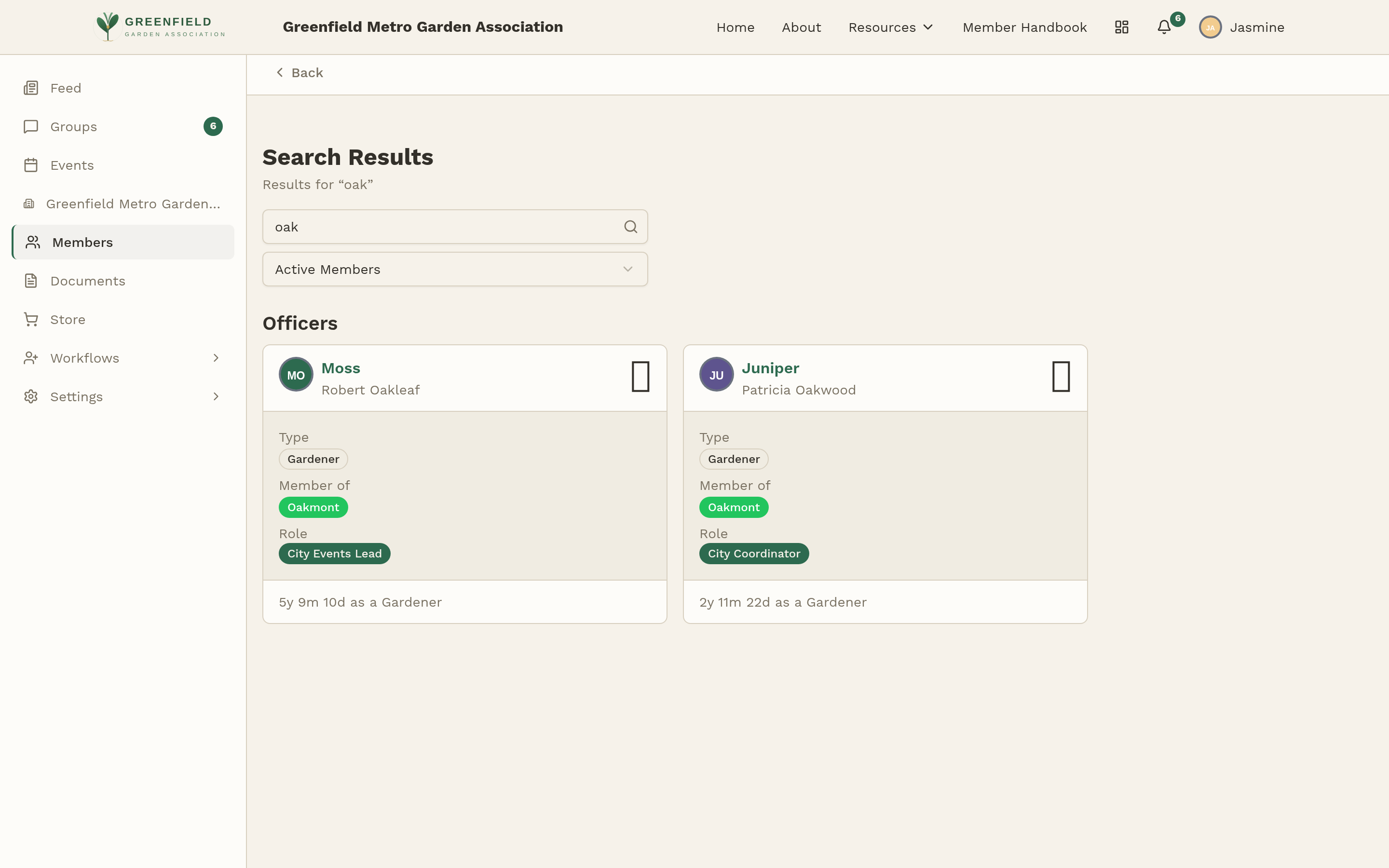Screen dimensions: 1389x868
Task: Open the apps grid icon in the header
Action: click(1121, 27)
